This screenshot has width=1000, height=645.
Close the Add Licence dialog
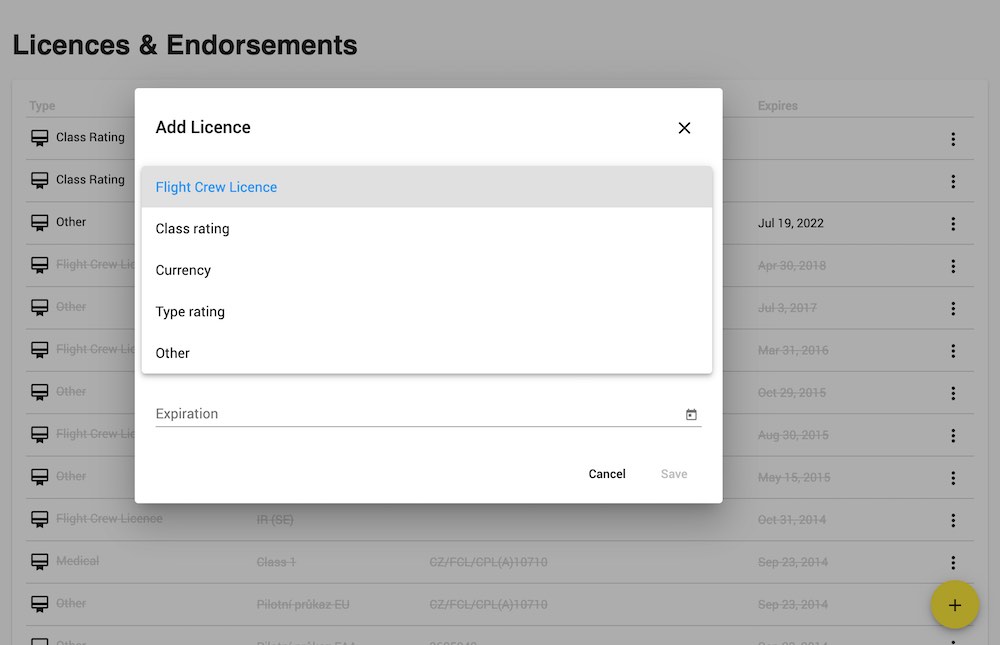[684, 128]
